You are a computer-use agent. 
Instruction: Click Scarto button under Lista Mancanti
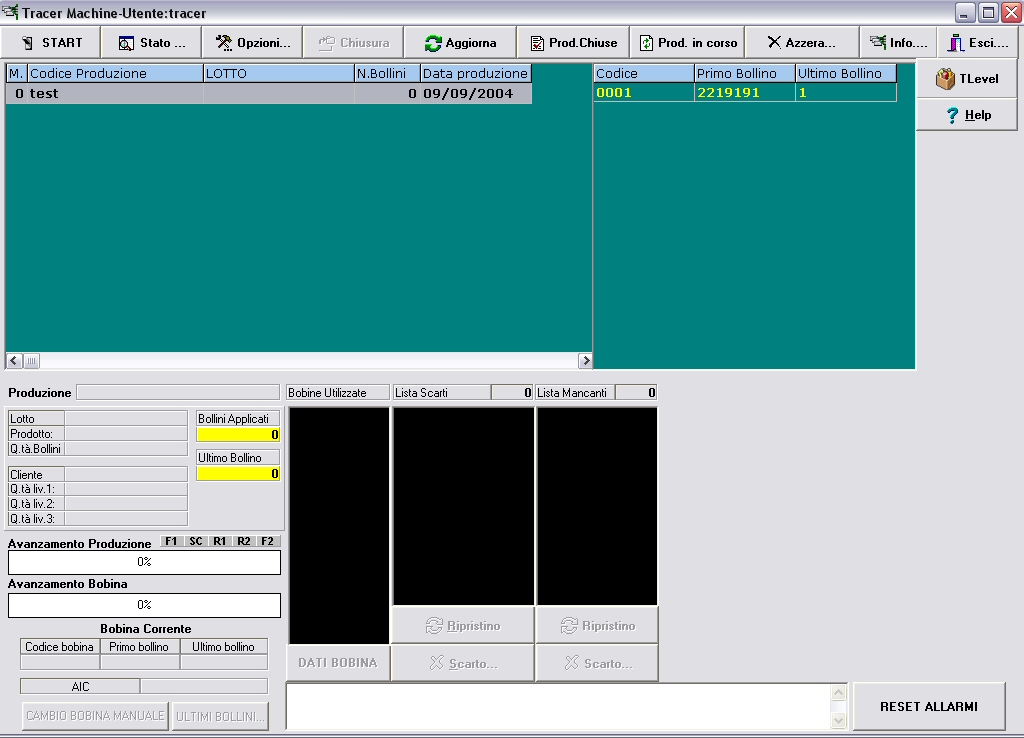(x=597, y=664)
